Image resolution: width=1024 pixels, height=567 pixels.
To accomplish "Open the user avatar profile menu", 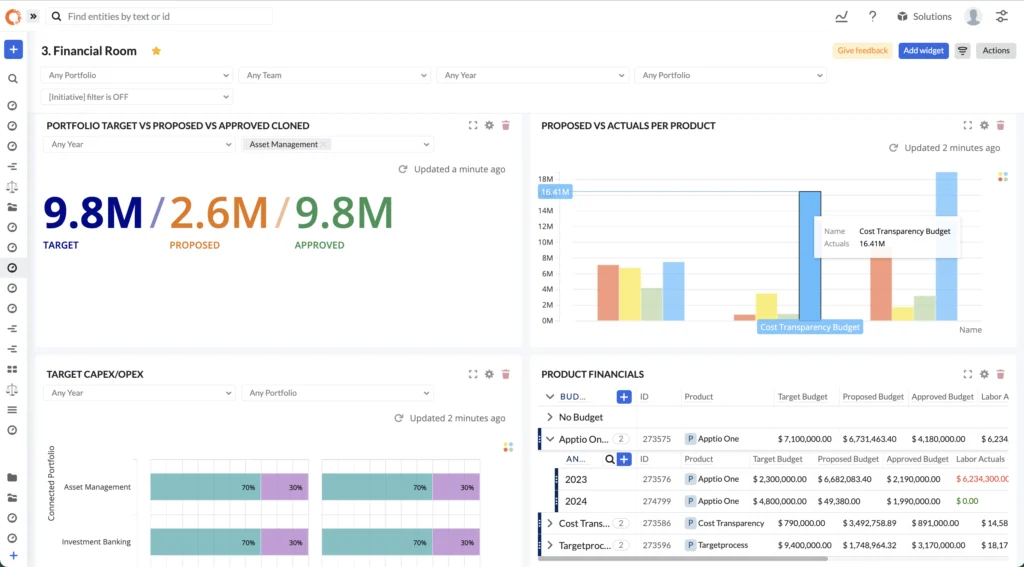I will coord(972,17).
